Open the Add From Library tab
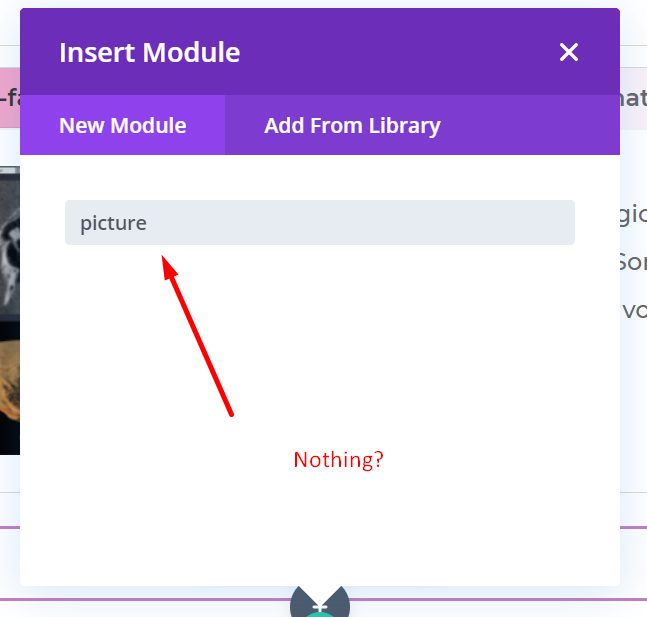This screenshot has height=617, width=647. [352, 126]
